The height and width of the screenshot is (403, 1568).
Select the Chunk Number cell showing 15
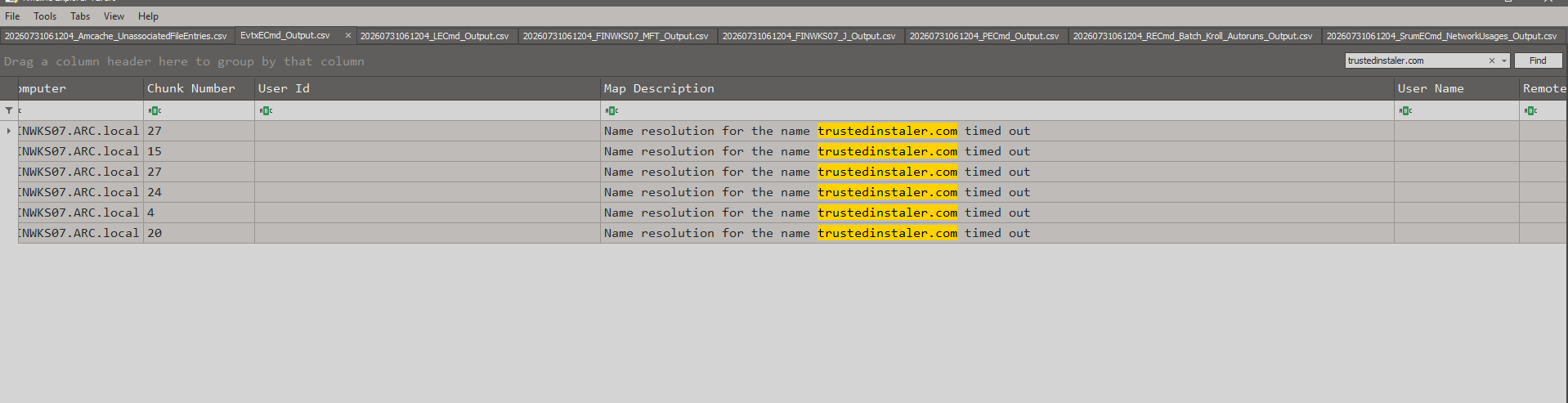point(199,151)
